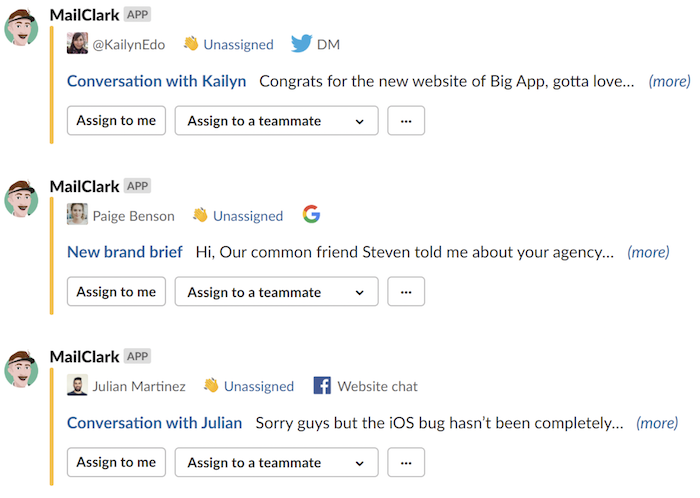Viewport: 700px width, 498px height.
Task: Open KailynEdo's profile picture
Action: click(x=77, y=43)
